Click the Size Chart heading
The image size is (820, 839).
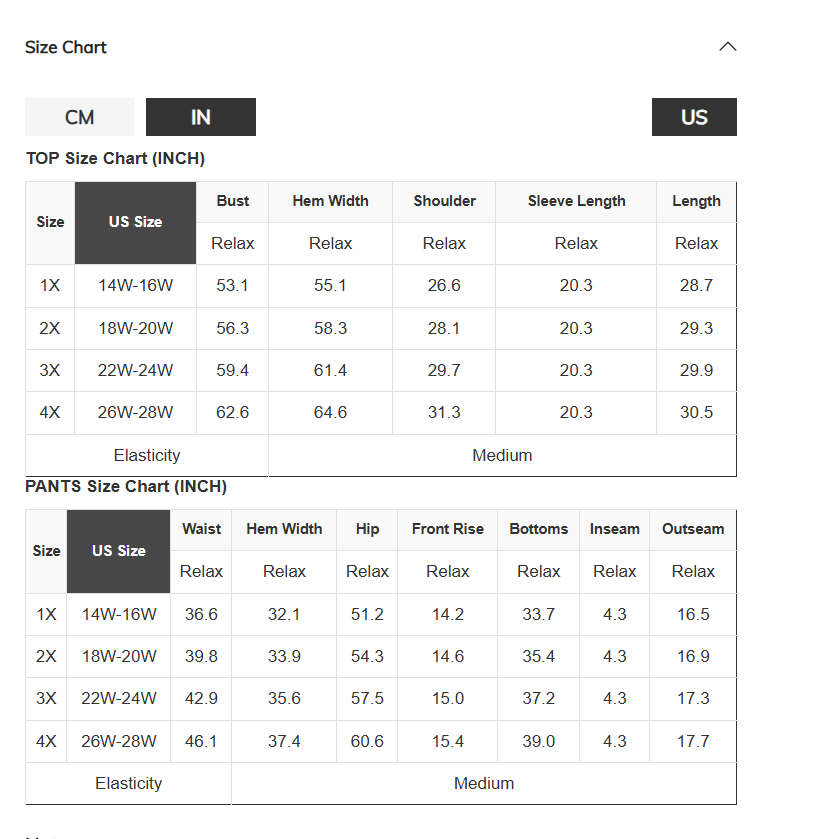point(66,47)
